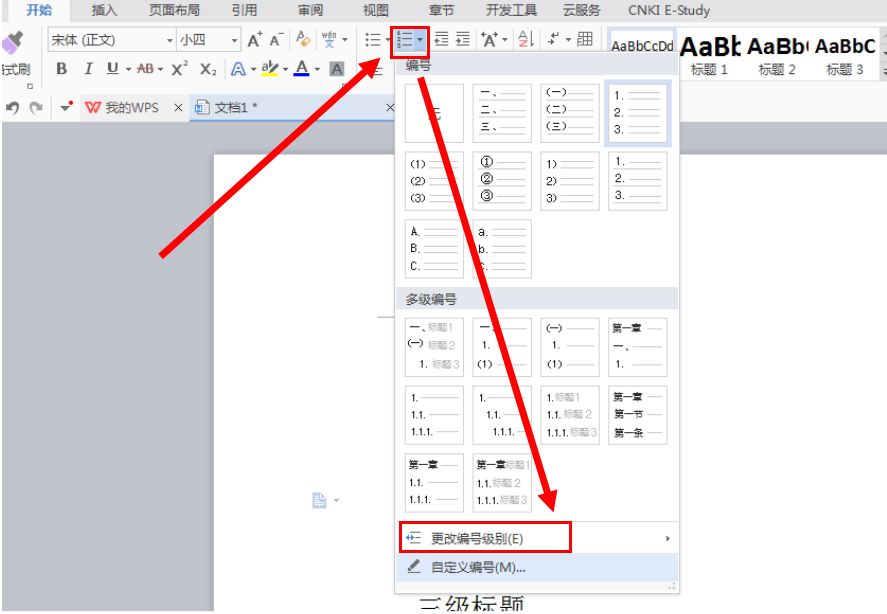Switch to the 页面布局 ribbon tab
This screenshot has height=614, width=887.
coord(174,10)
